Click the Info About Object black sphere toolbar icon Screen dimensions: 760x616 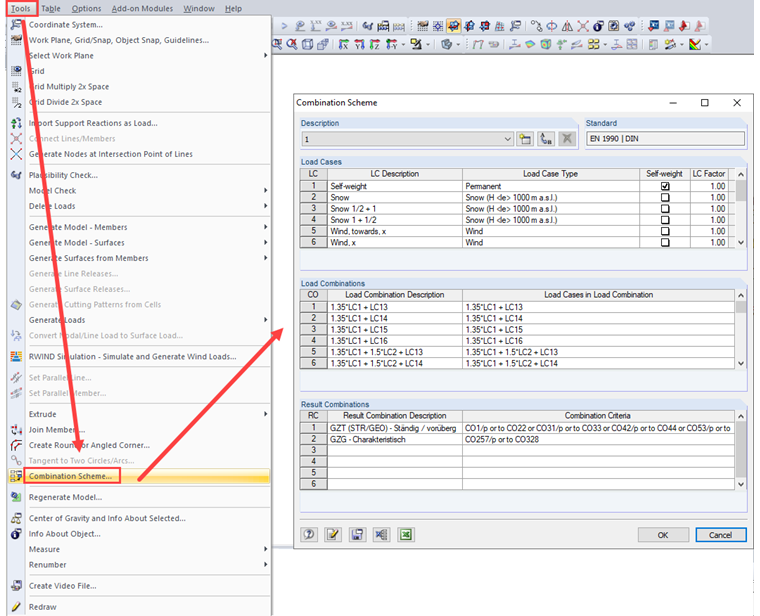tap(598, 26)
